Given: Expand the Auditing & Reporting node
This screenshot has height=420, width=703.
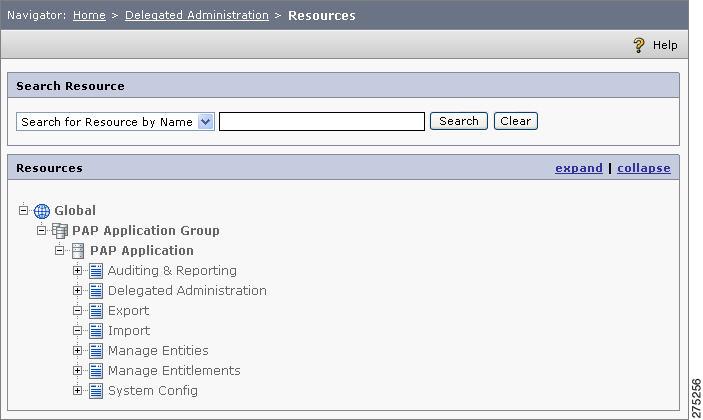Looking at the screenshot, I should point(78,270).
